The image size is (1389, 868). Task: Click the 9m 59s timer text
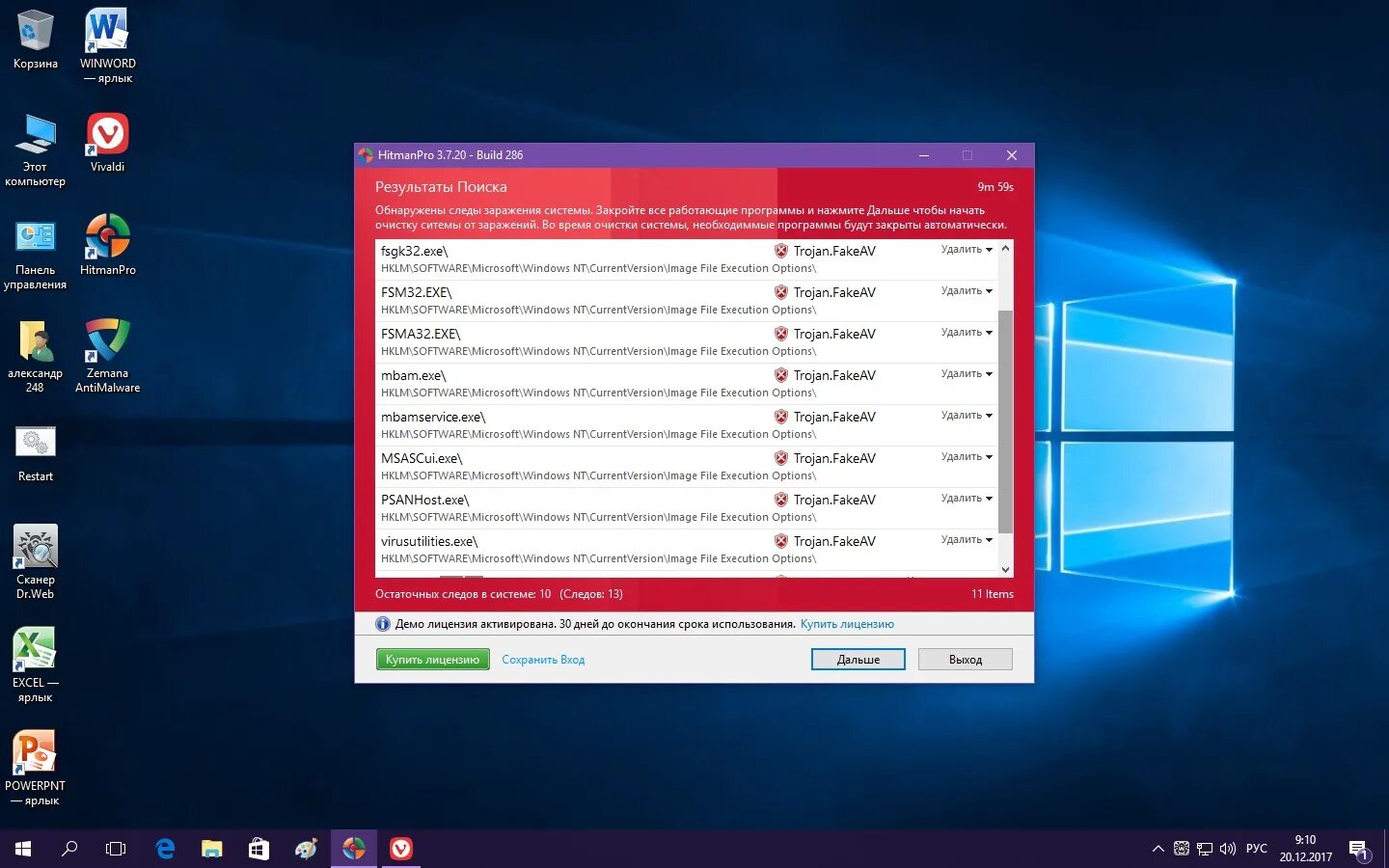click(x=995, y=187)
